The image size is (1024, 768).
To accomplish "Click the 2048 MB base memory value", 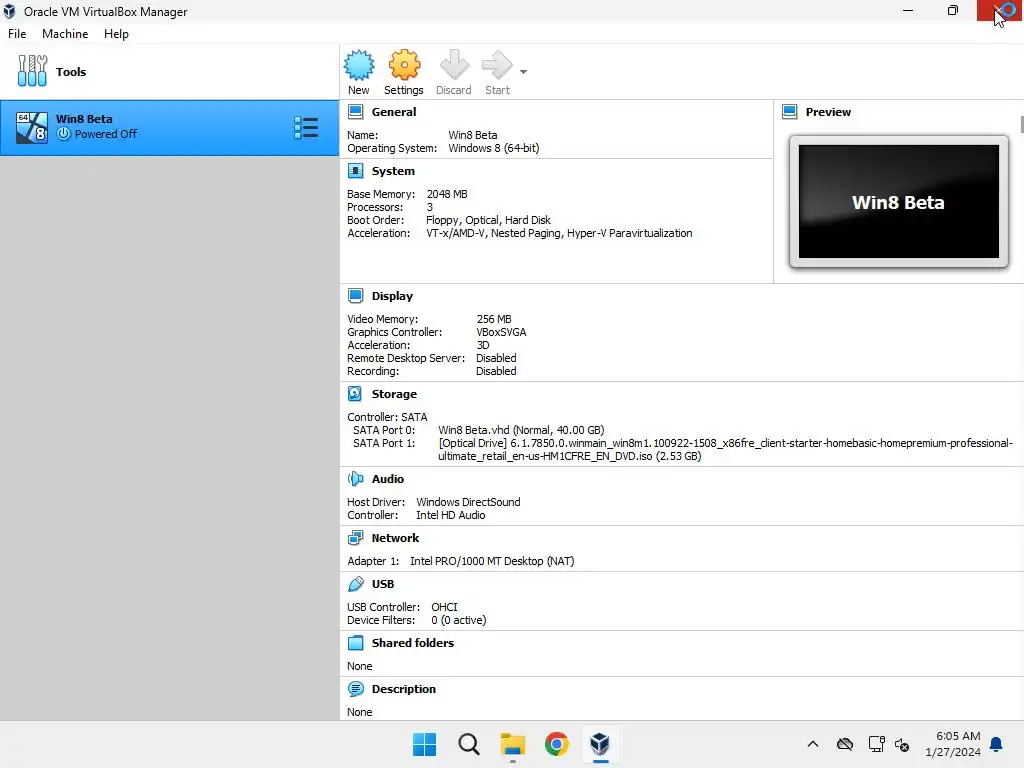I will 447,194.
